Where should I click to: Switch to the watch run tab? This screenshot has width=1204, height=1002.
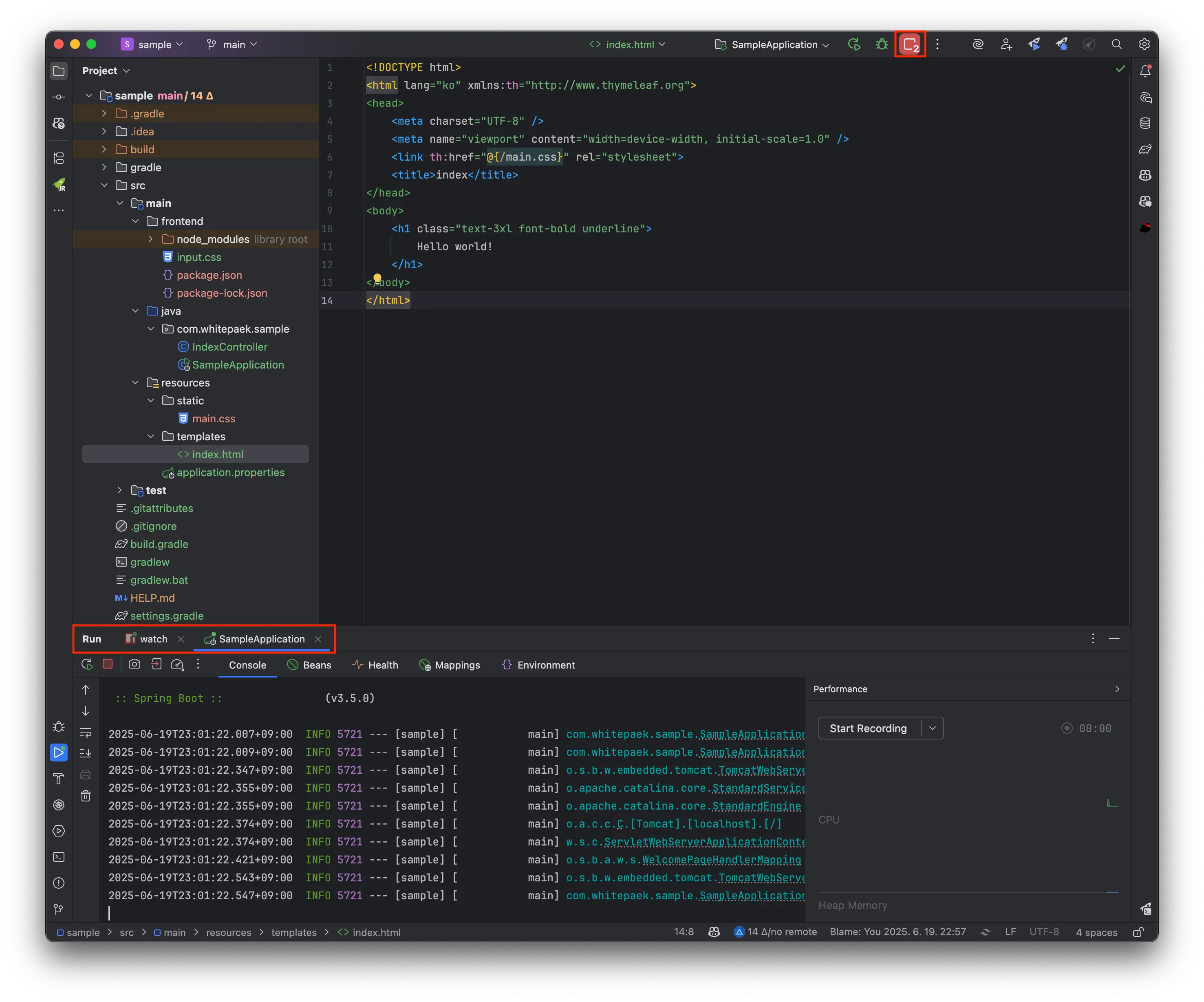(x=147, y=638)
